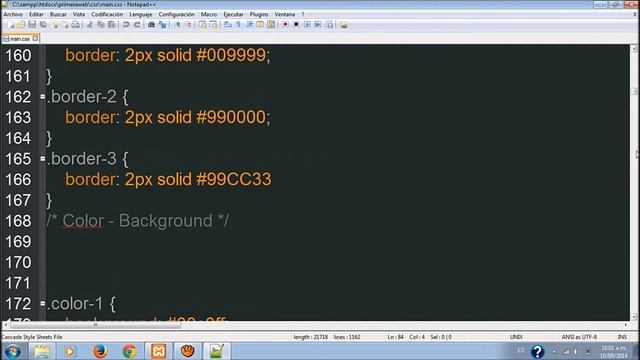Click the Save recorded macro icon
This screenshot has width=640, height=360.
click(x=329, y=25)
